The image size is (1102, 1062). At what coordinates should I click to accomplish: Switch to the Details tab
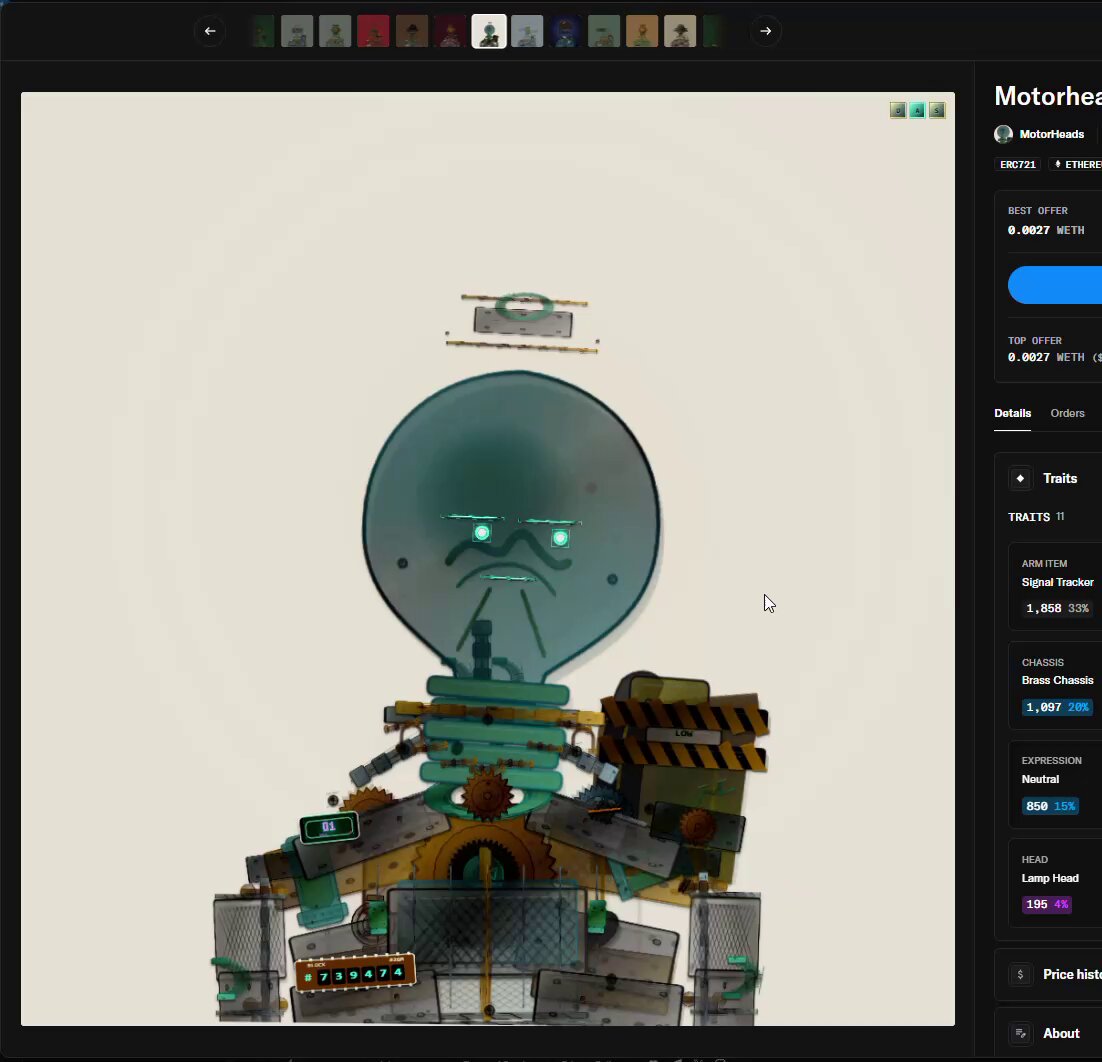point(1013,413)
